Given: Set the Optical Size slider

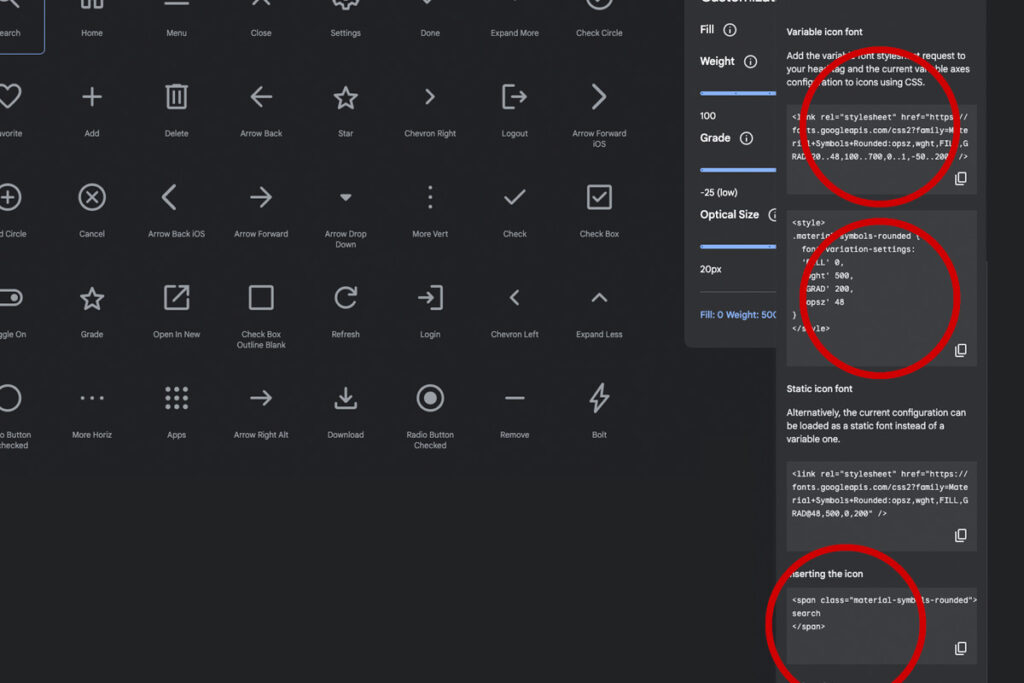Looking at the screenshot, I should click(x=738, y=247).
